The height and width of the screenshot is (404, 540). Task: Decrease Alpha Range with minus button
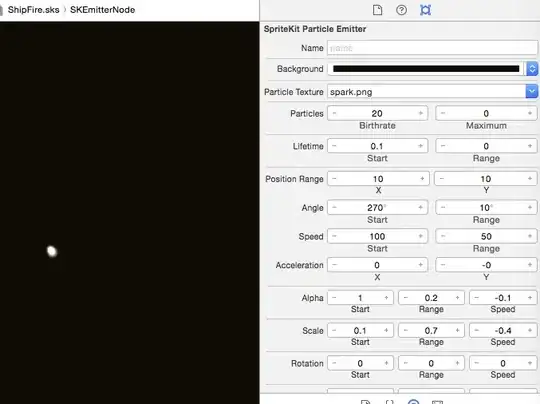406,298
